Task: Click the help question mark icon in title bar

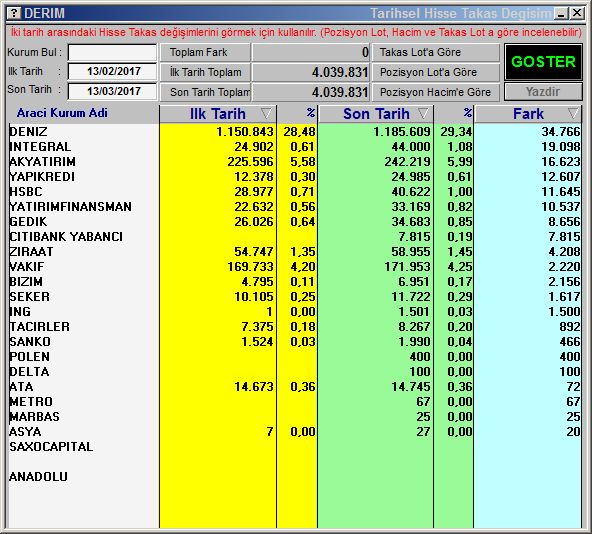Action: pyautogui.click(x=14, y=13)
